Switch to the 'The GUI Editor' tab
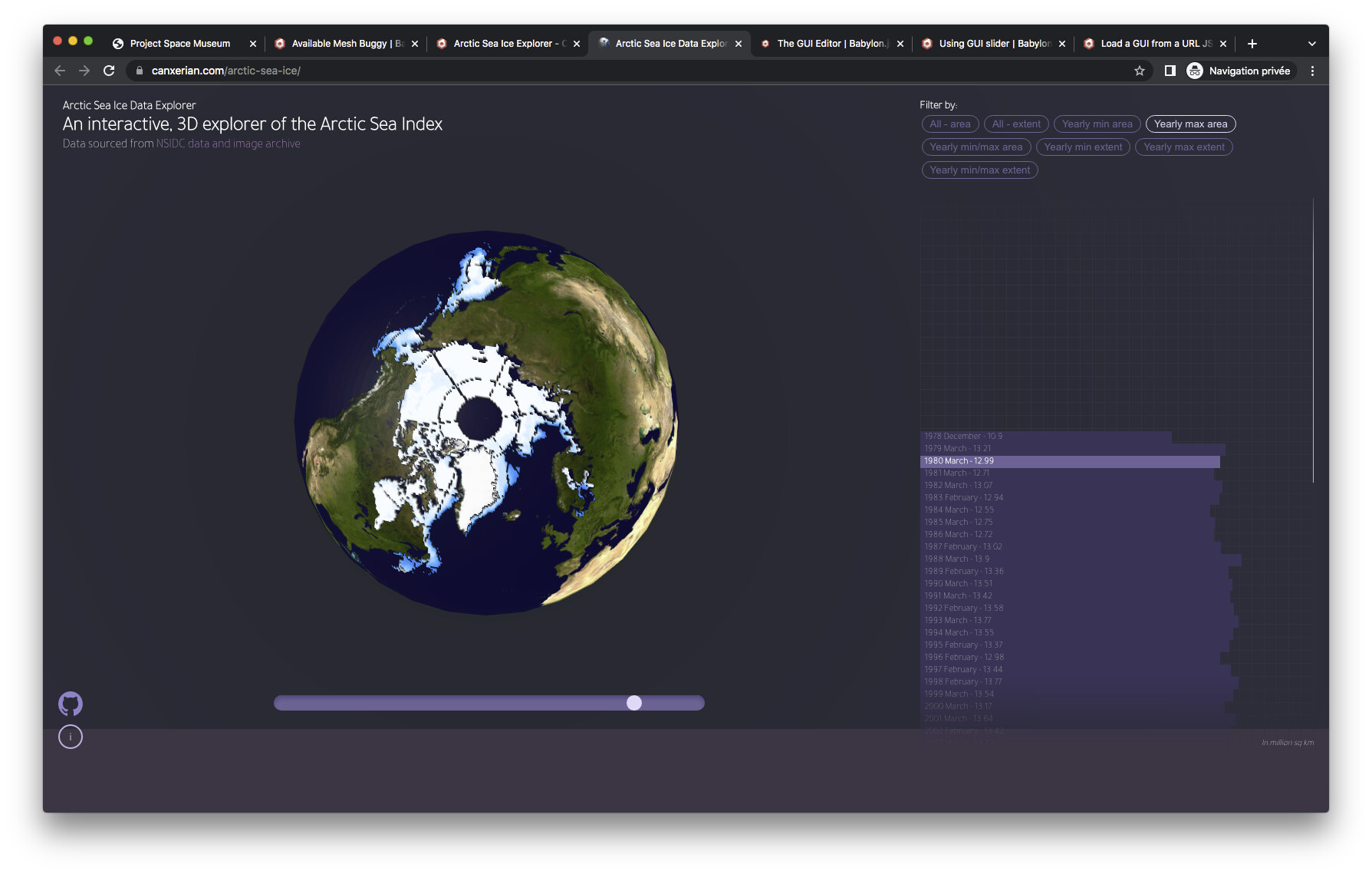This screenshot has height=874, width=1372. (x=831, y=44)
